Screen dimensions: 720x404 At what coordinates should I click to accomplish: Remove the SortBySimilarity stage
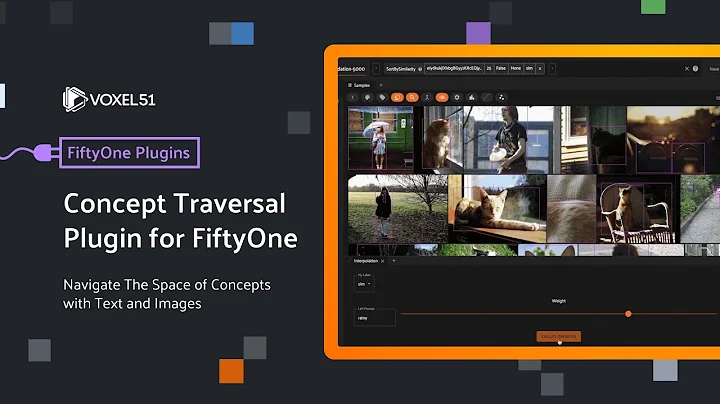coord(540,68)
